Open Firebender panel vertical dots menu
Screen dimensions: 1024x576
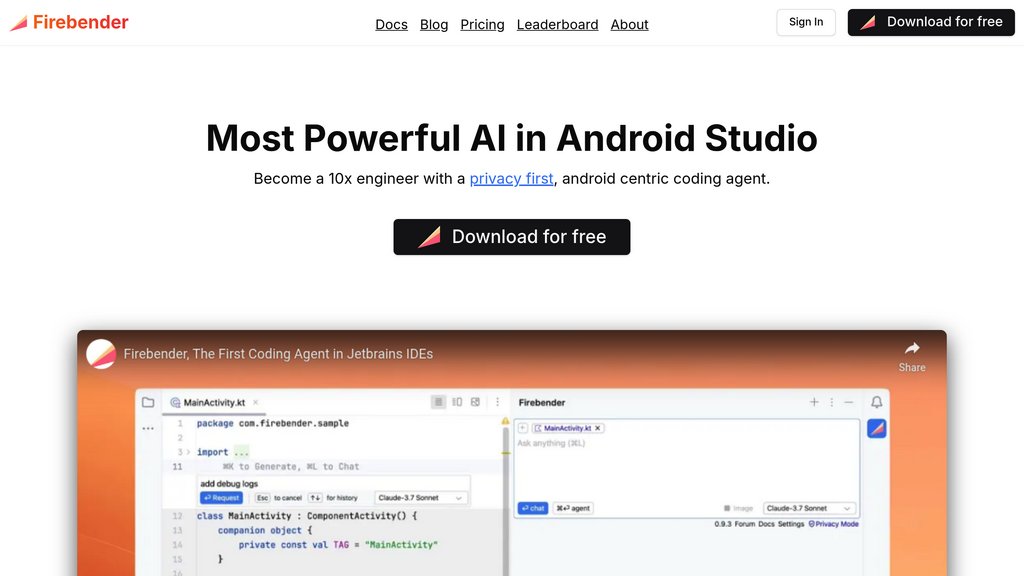click(x=831, y=402)
